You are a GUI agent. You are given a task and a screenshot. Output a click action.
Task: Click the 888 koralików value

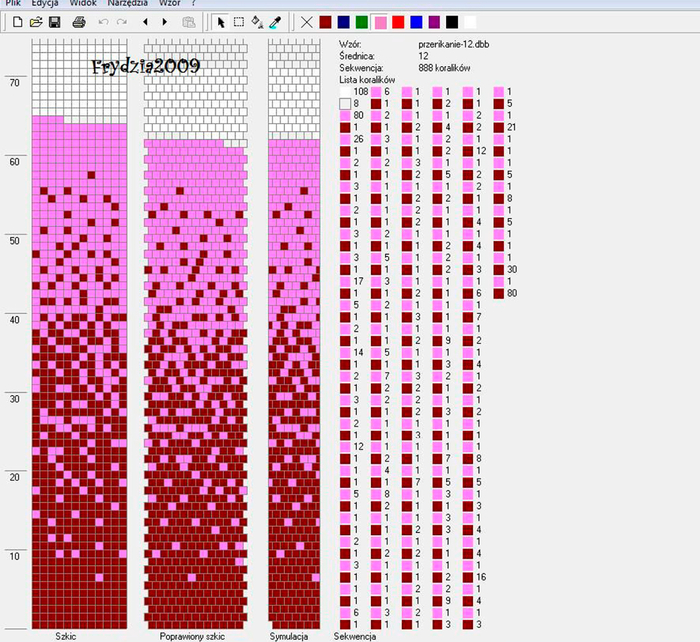[x=444, y=68]
